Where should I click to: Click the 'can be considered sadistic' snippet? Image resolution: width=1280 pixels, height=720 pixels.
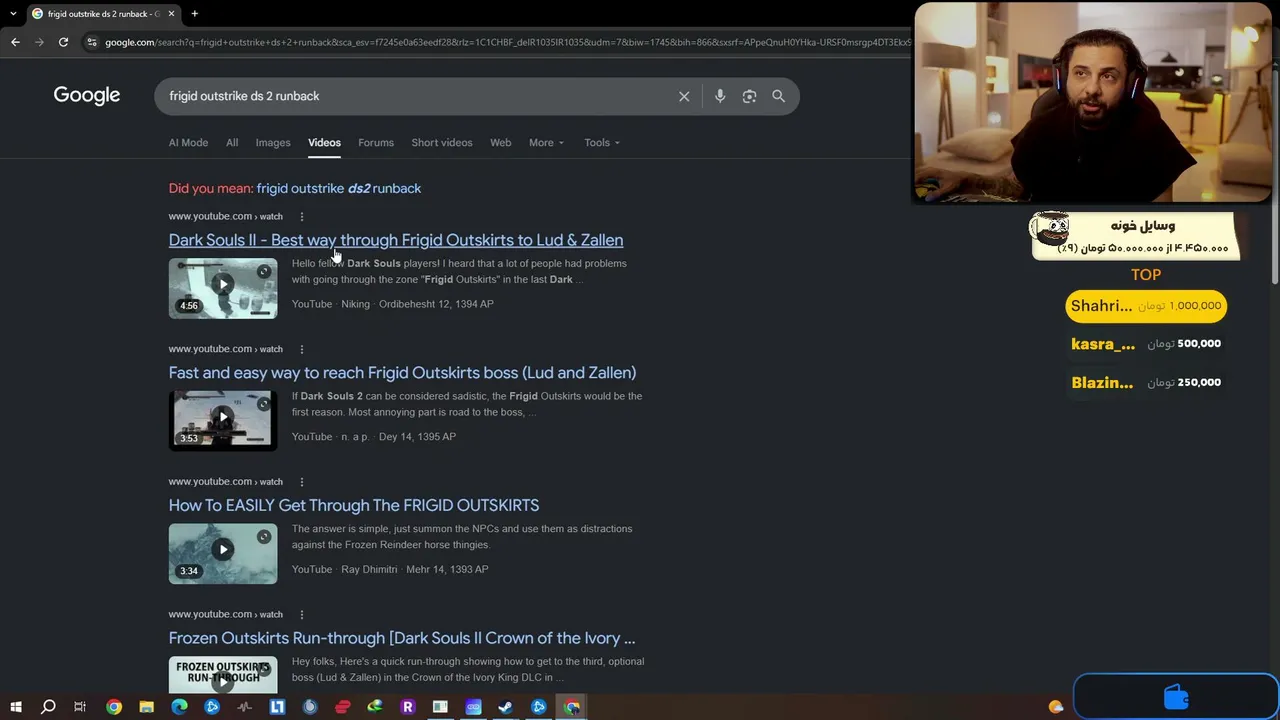click(x=467, y=404)
